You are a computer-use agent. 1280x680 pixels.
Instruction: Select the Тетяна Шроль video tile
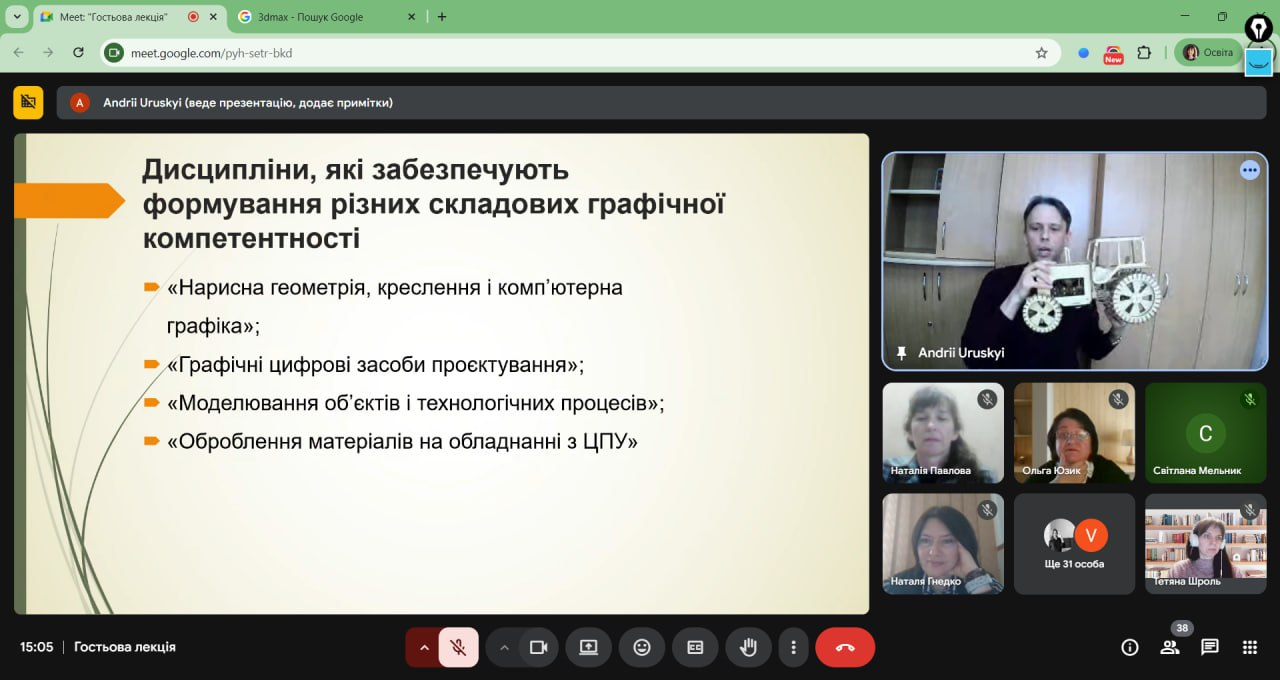(x=1205, y=543)
